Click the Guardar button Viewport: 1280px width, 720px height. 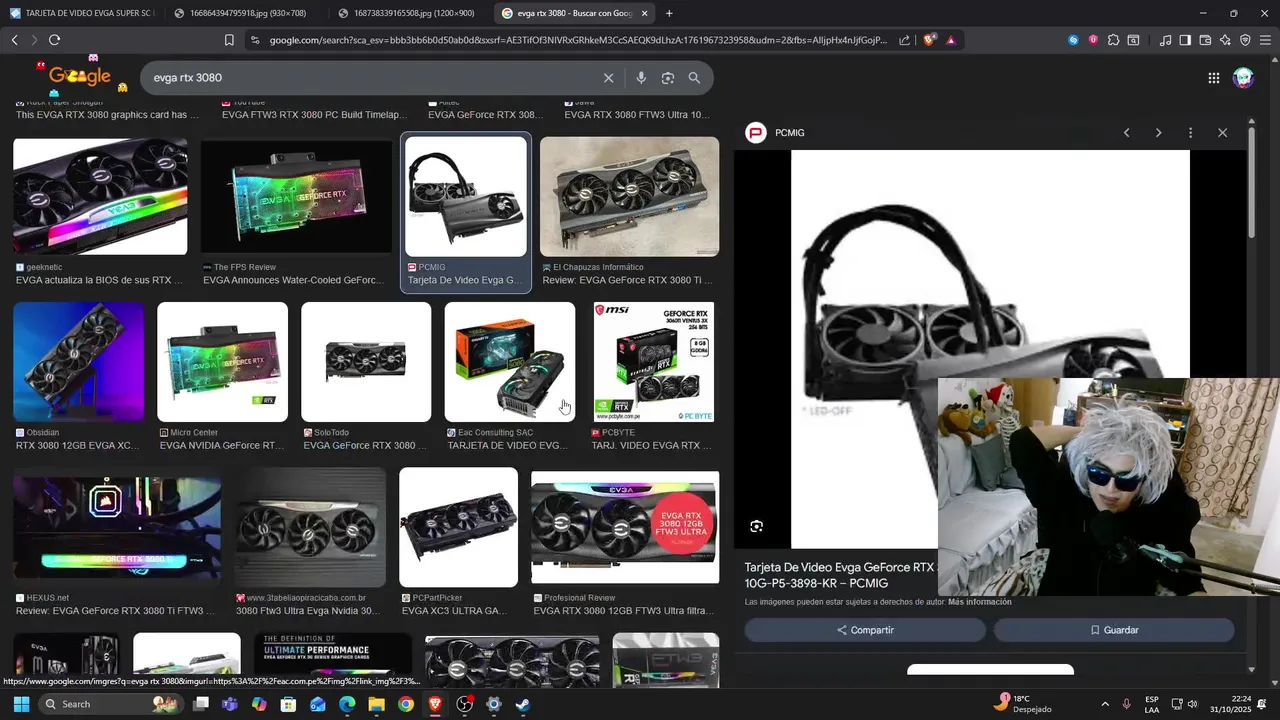[x=1114, y=630]
